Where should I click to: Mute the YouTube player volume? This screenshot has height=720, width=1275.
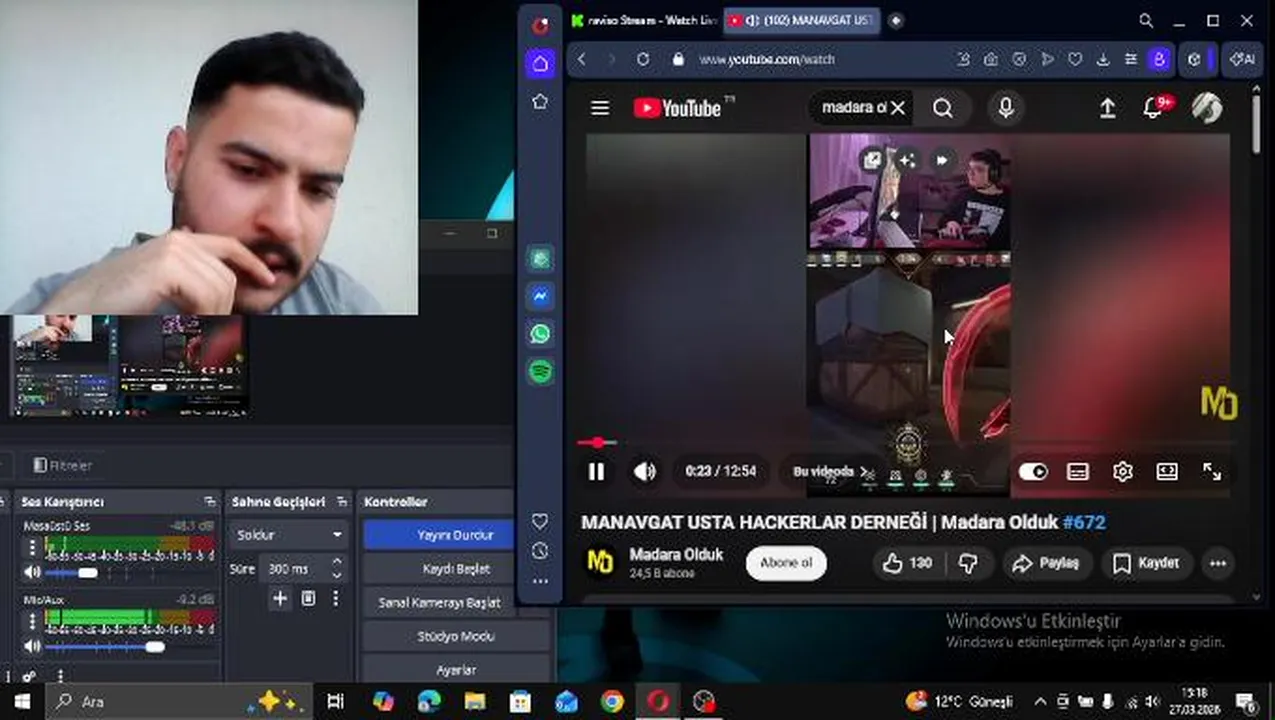[x=645, y=472]
